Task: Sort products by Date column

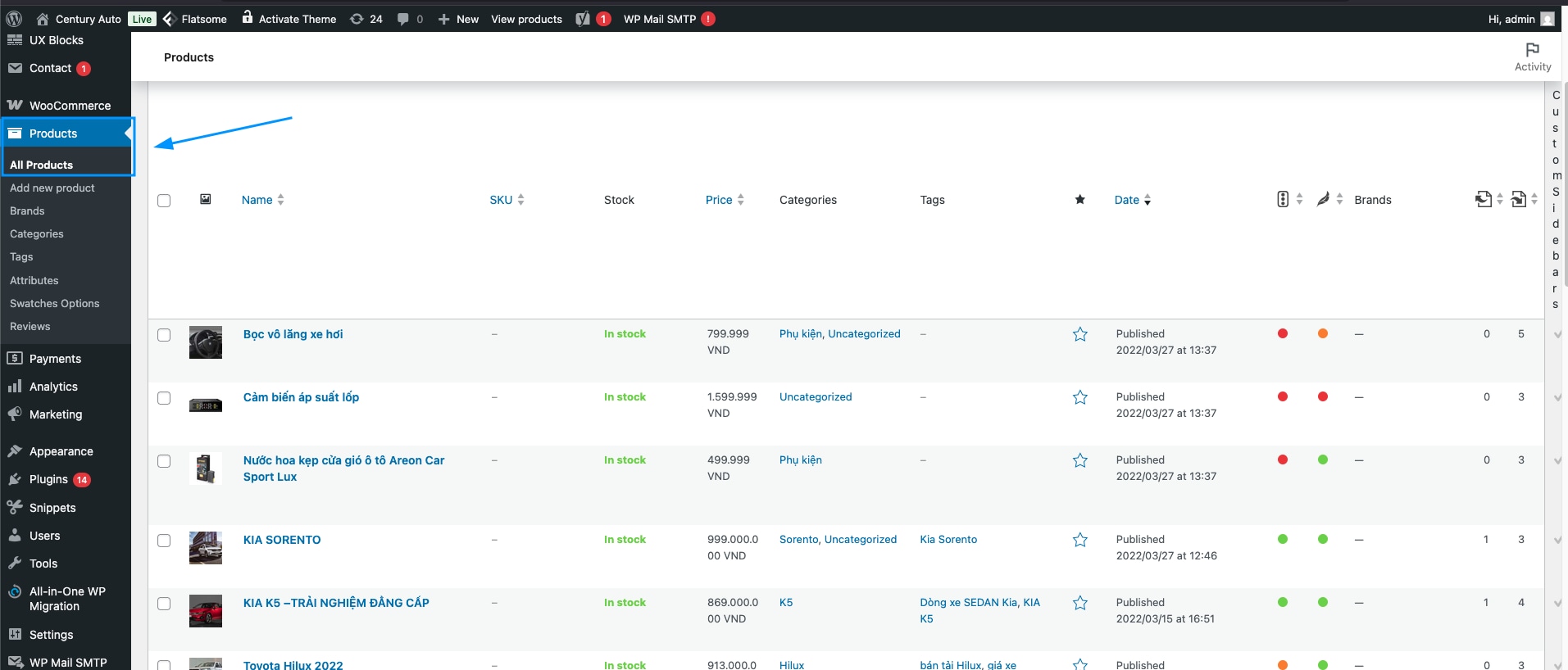Action: [x=1133, y=200]
